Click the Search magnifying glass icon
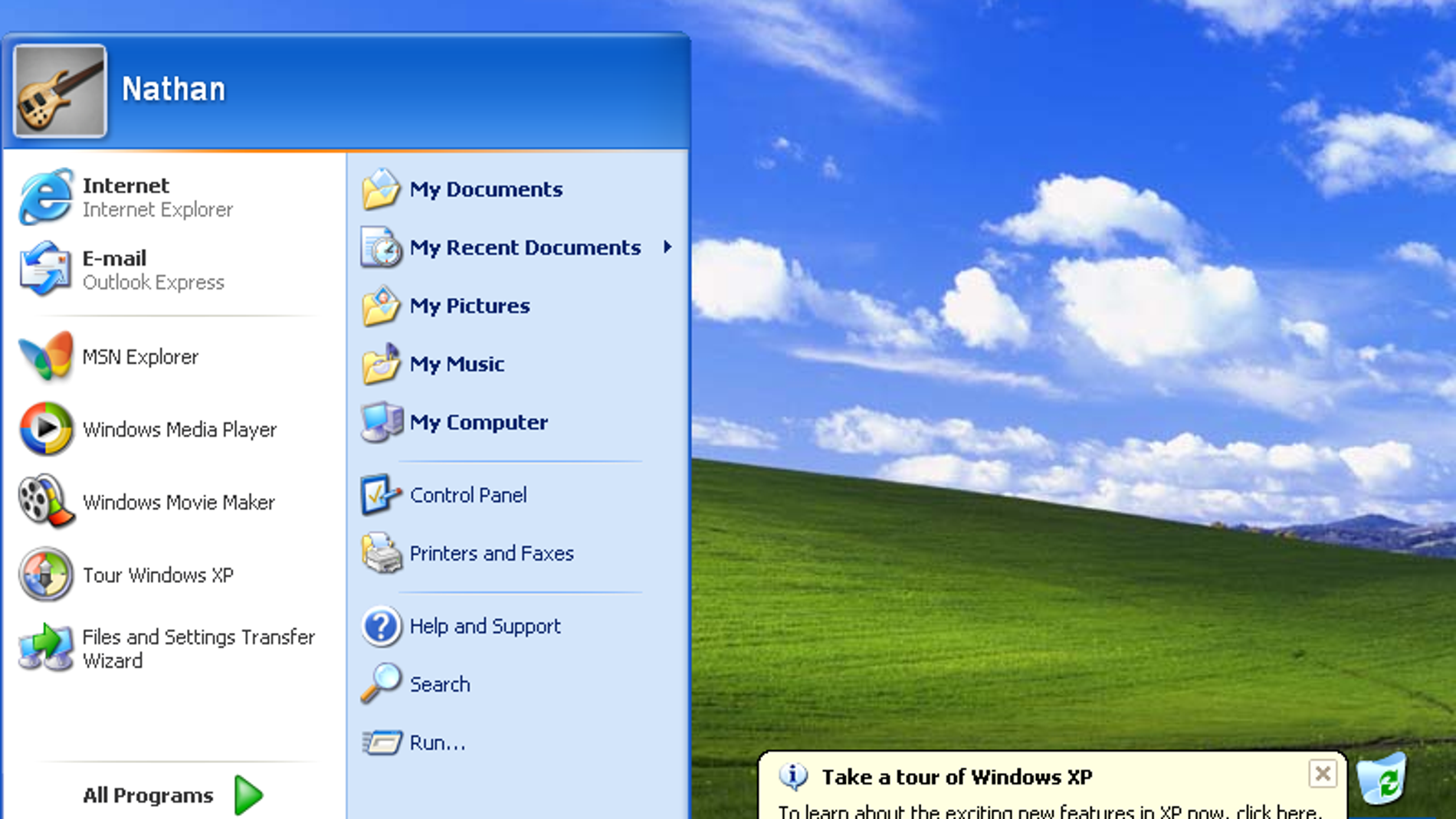 [x=381, y=683]
